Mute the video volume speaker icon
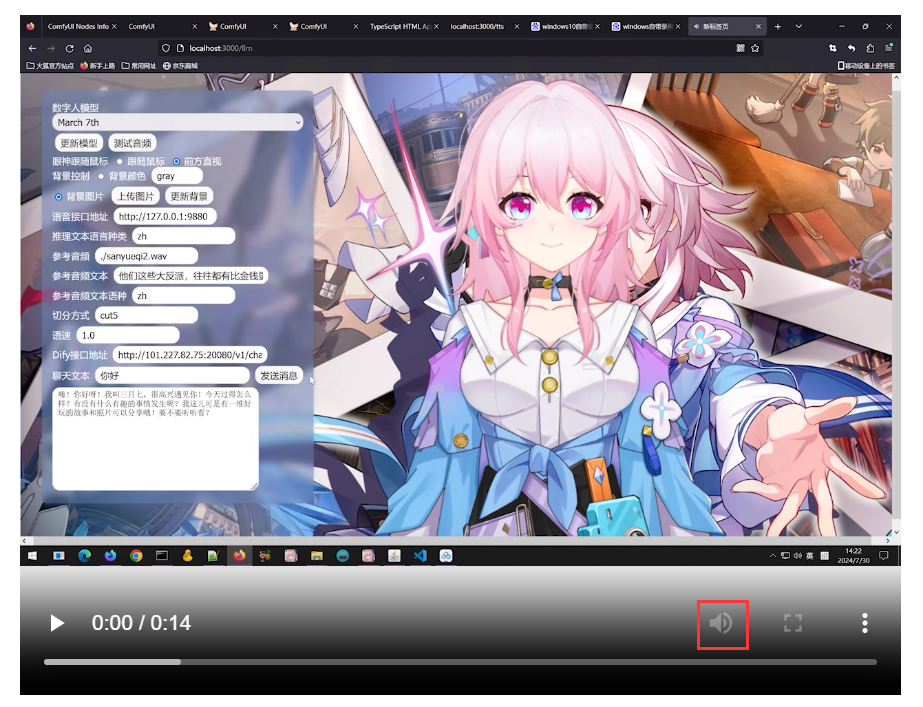923x707 pixels. click(721, 623)
